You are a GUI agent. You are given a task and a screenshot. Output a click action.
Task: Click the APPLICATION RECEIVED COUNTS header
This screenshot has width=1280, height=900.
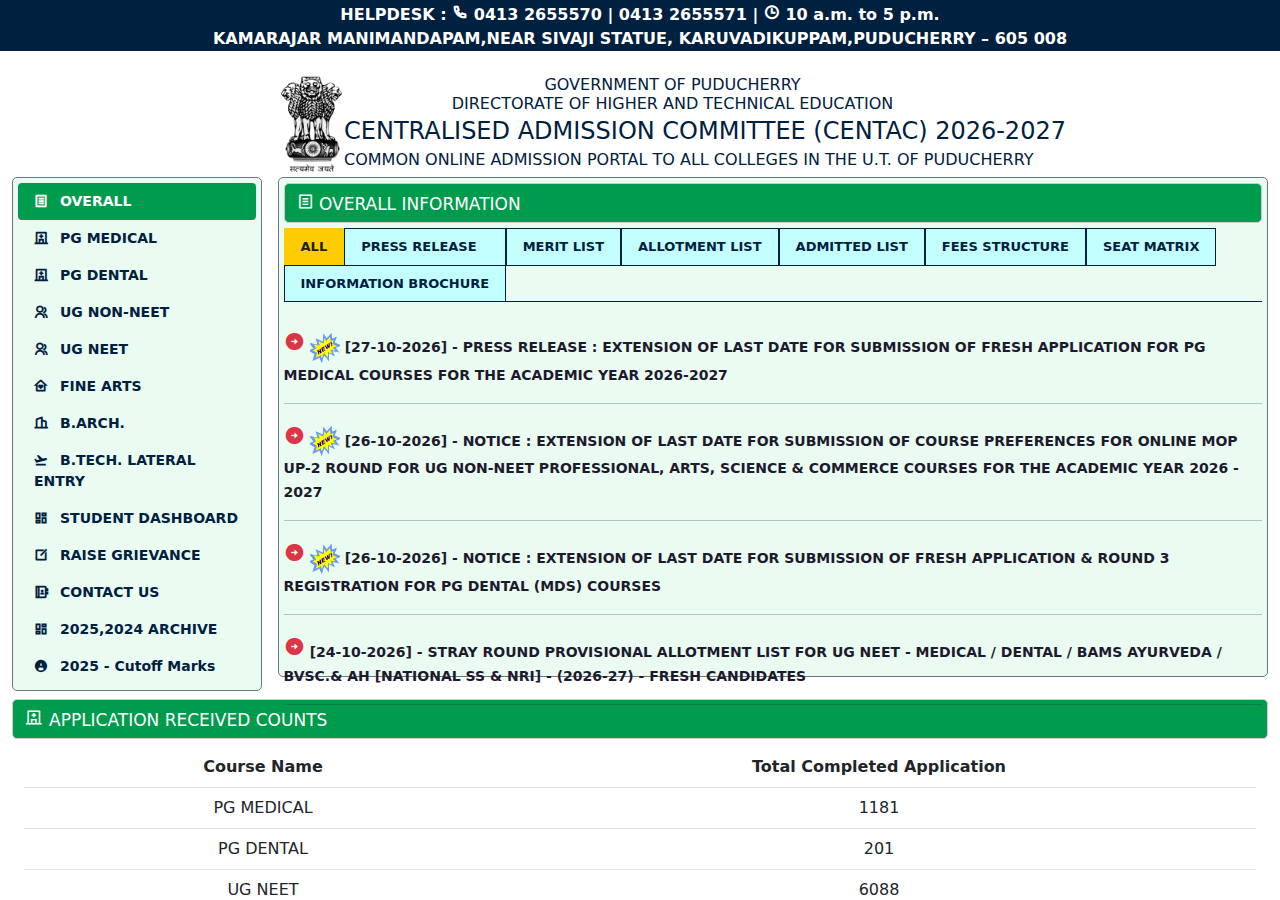click(640, 719)
